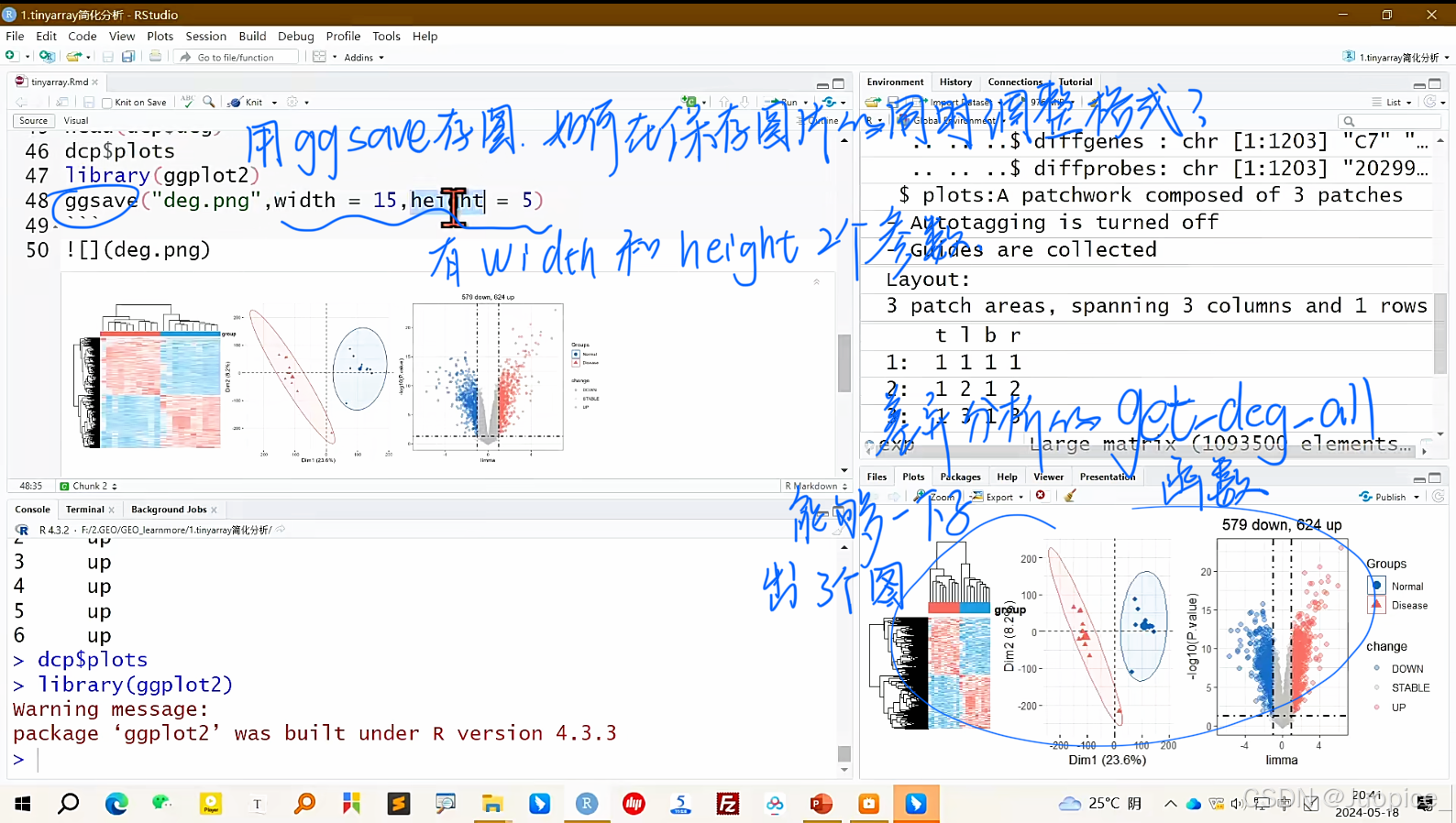The width and height of the screenshot is (1456, 823).
Task: Click the R Markdown file type selector
Action: (x=815, y=486)
